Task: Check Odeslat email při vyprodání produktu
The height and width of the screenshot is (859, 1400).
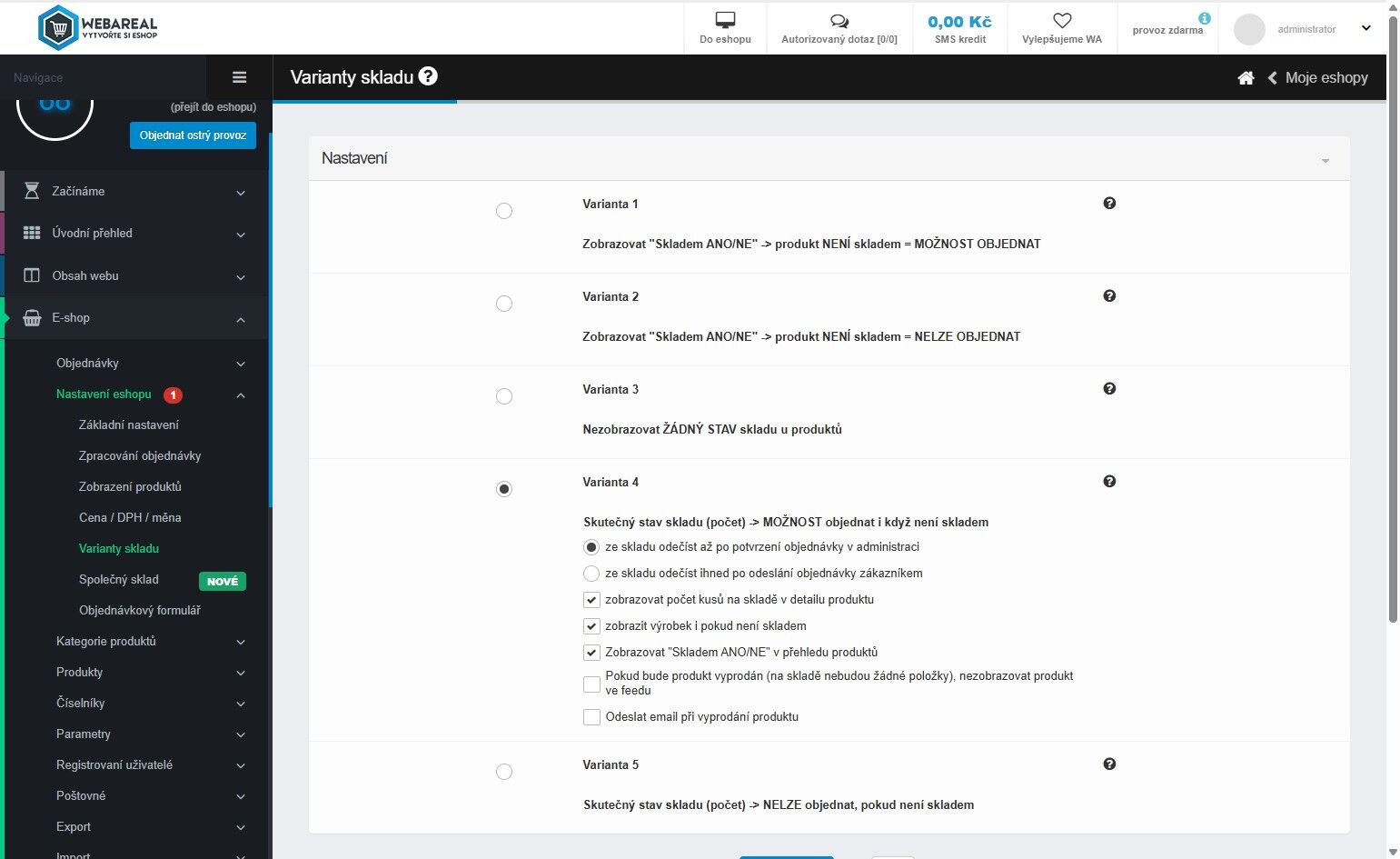Action: click(x=591, y=717)
